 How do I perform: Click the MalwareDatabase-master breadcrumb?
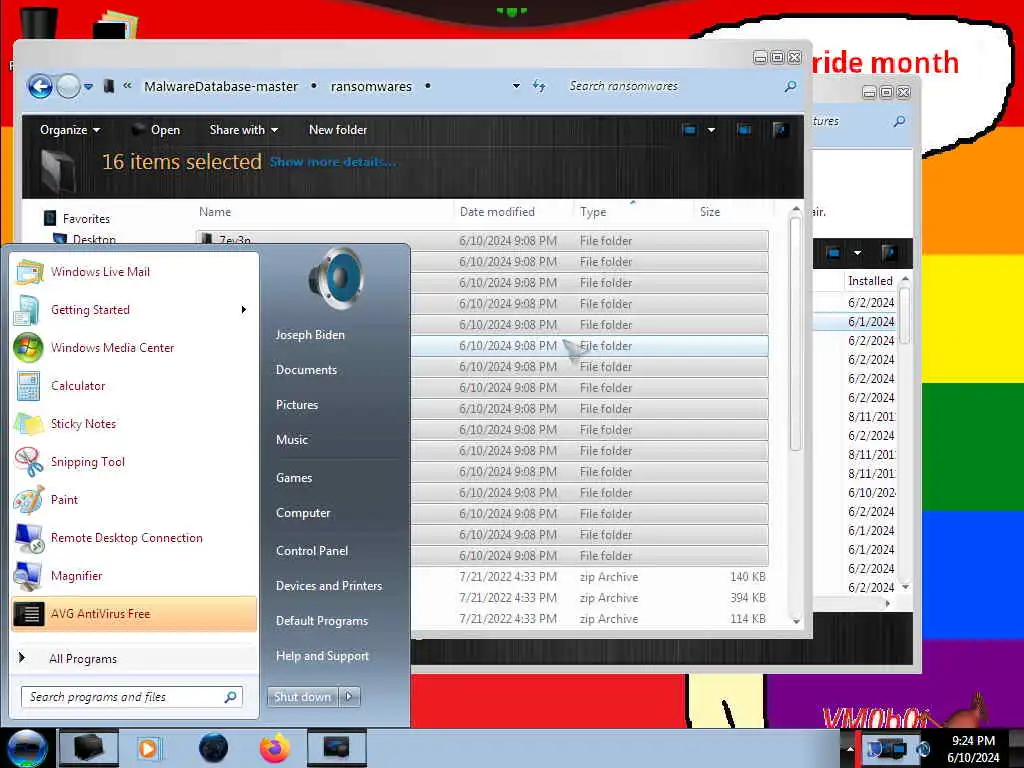[221, 86]
